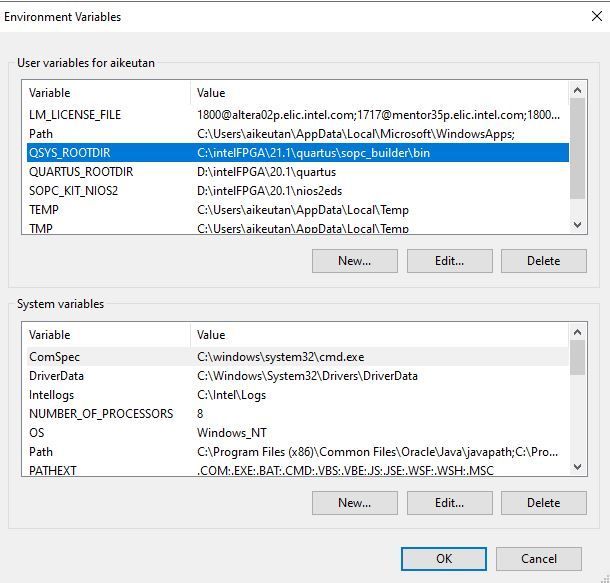610x583 pixels.
Task: Click Edit button under User variables
Action: (449, 261)
